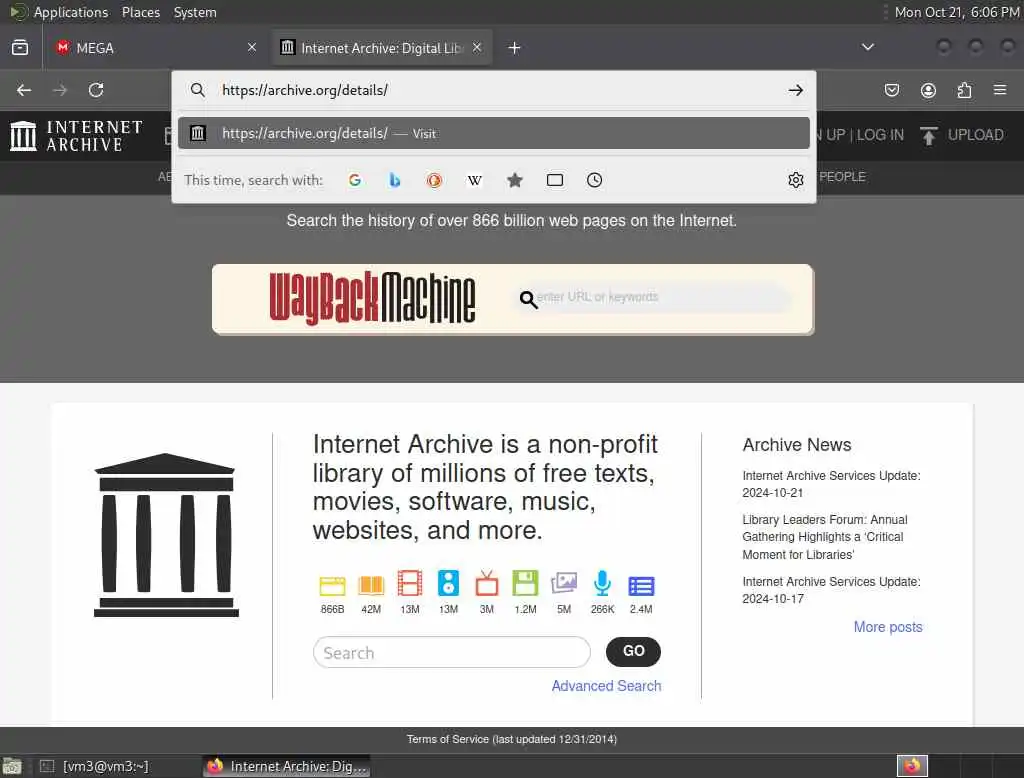Screen dimensions: 1024x778
Task: Search this time with Bing
Action: point(394,180)
